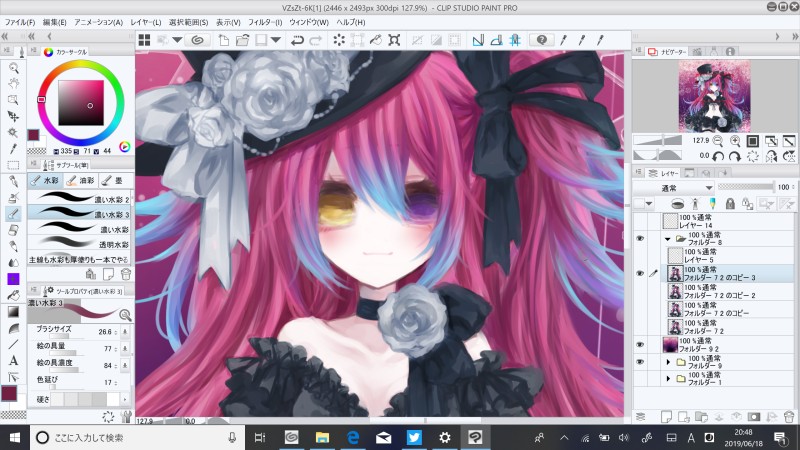Rotate canvas right in the Navigator

click(735, 156)
